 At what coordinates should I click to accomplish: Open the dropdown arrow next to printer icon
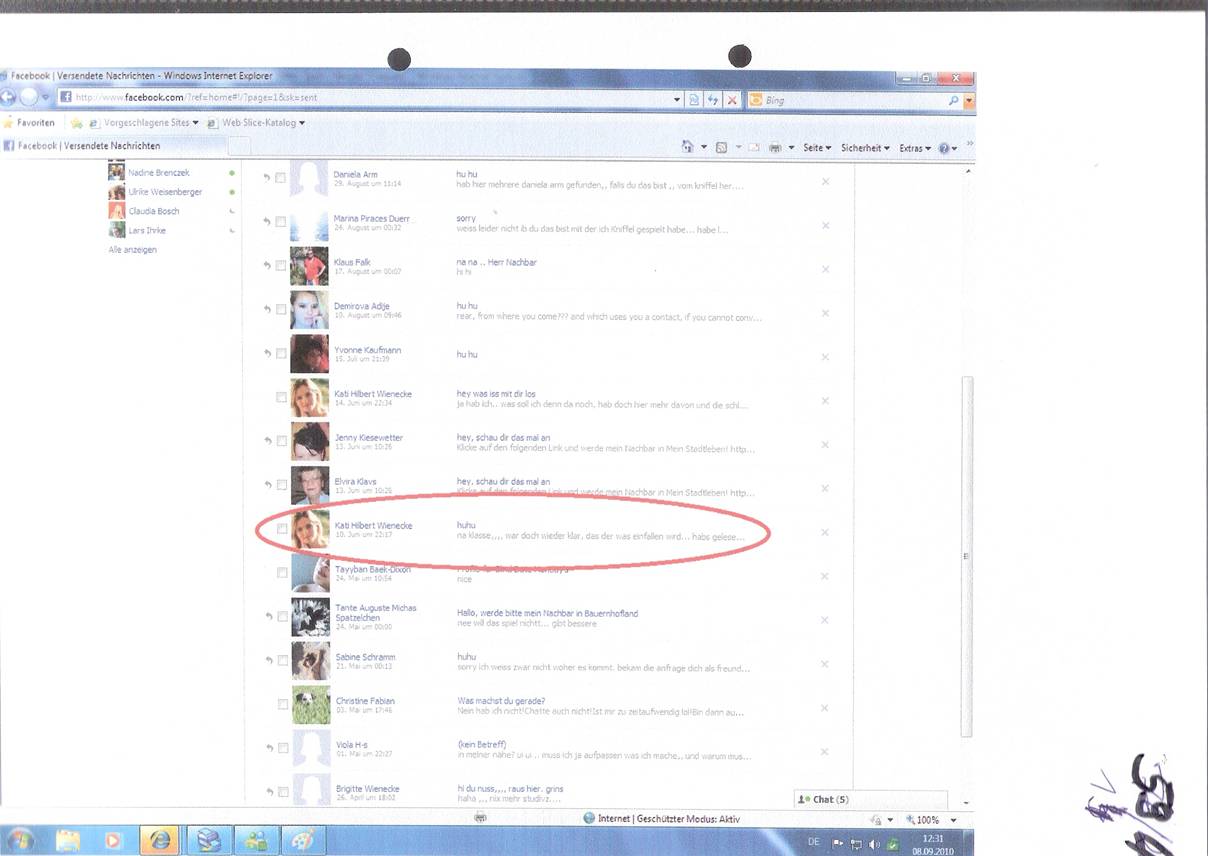(791, 148)
